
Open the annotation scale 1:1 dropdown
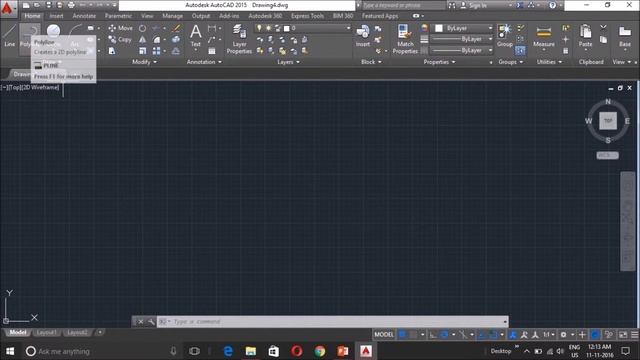[x=548, y=335]
